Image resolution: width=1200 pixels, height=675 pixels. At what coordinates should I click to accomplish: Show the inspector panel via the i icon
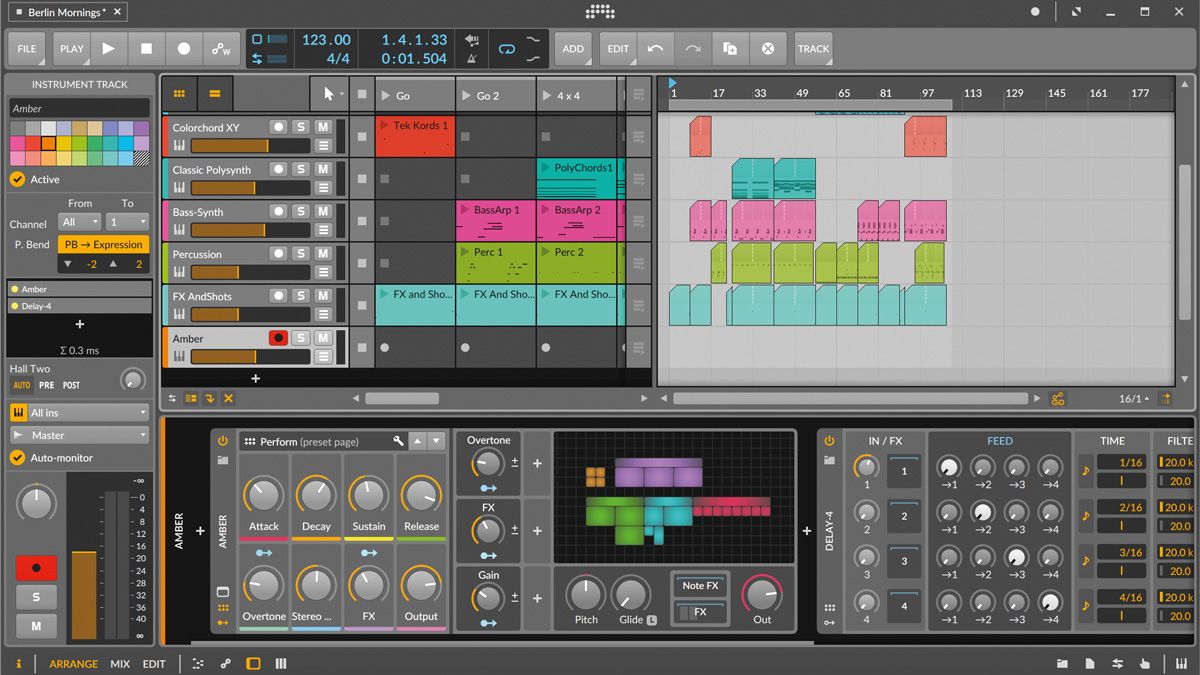pyautogui.click(x=18, y=663)
